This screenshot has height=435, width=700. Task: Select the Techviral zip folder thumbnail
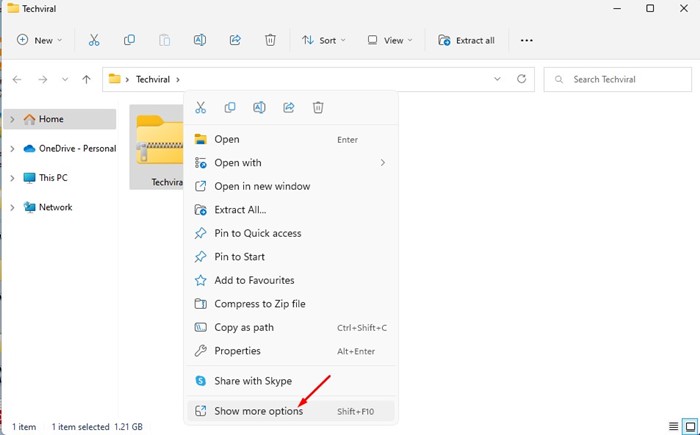tap(157, 147)
